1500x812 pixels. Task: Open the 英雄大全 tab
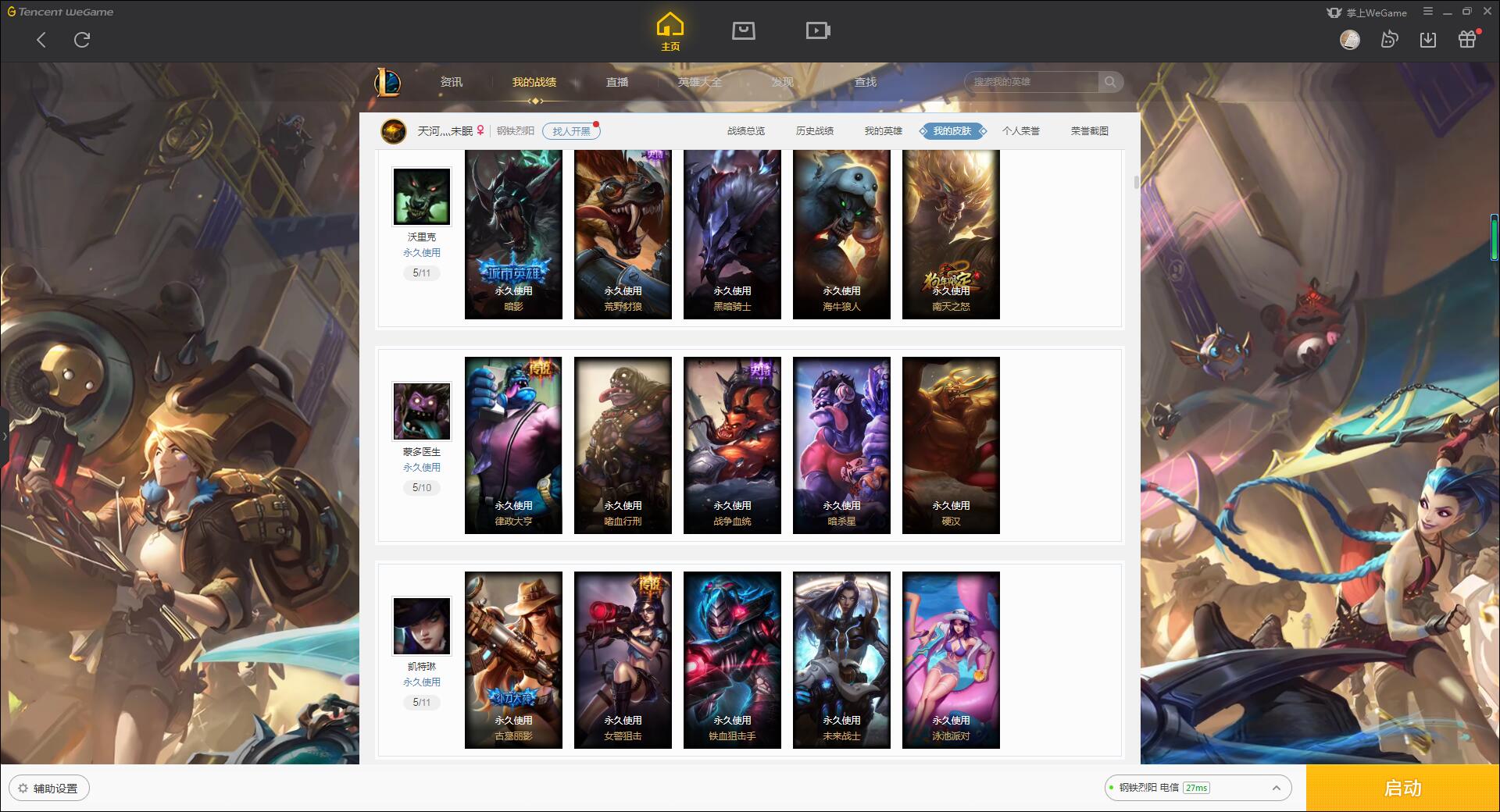pos(700,82)
